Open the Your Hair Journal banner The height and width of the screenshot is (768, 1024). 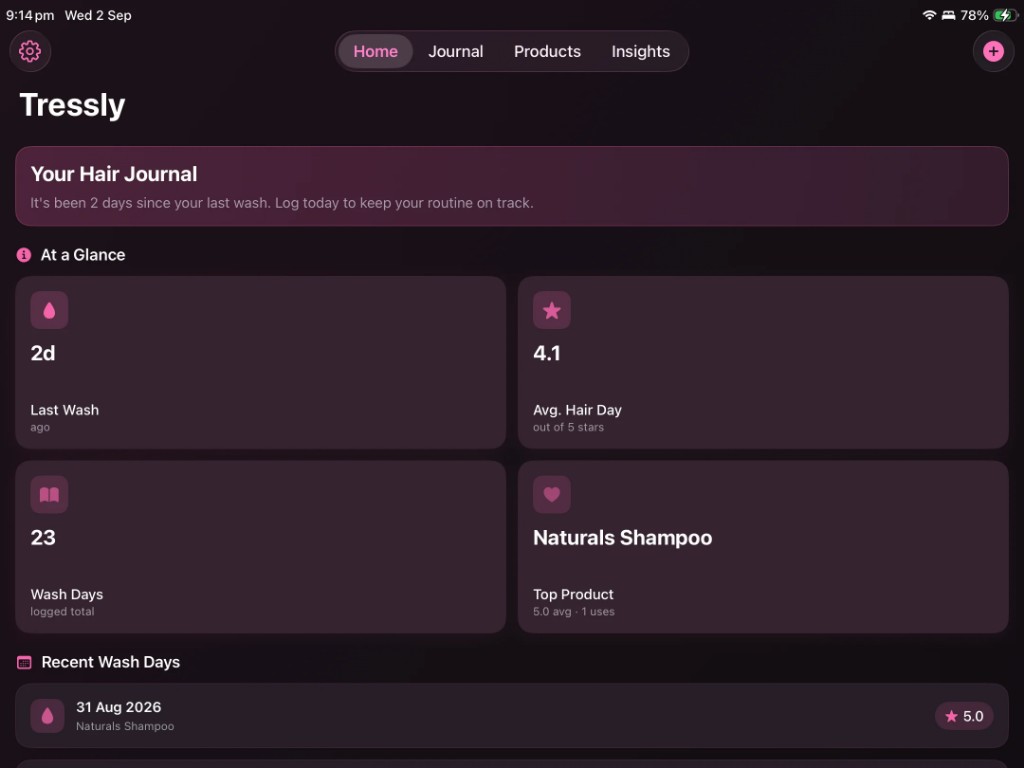point(511,186)
